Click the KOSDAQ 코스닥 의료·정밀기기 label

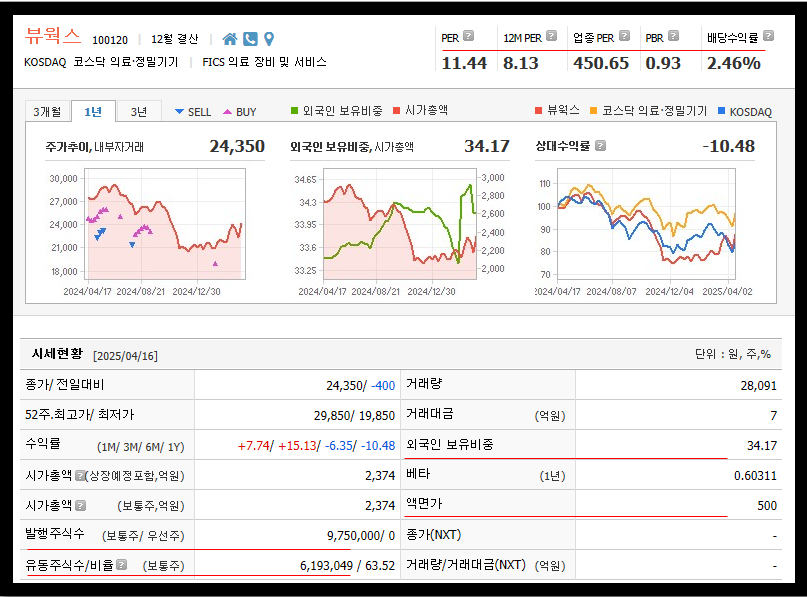point(101,62)
